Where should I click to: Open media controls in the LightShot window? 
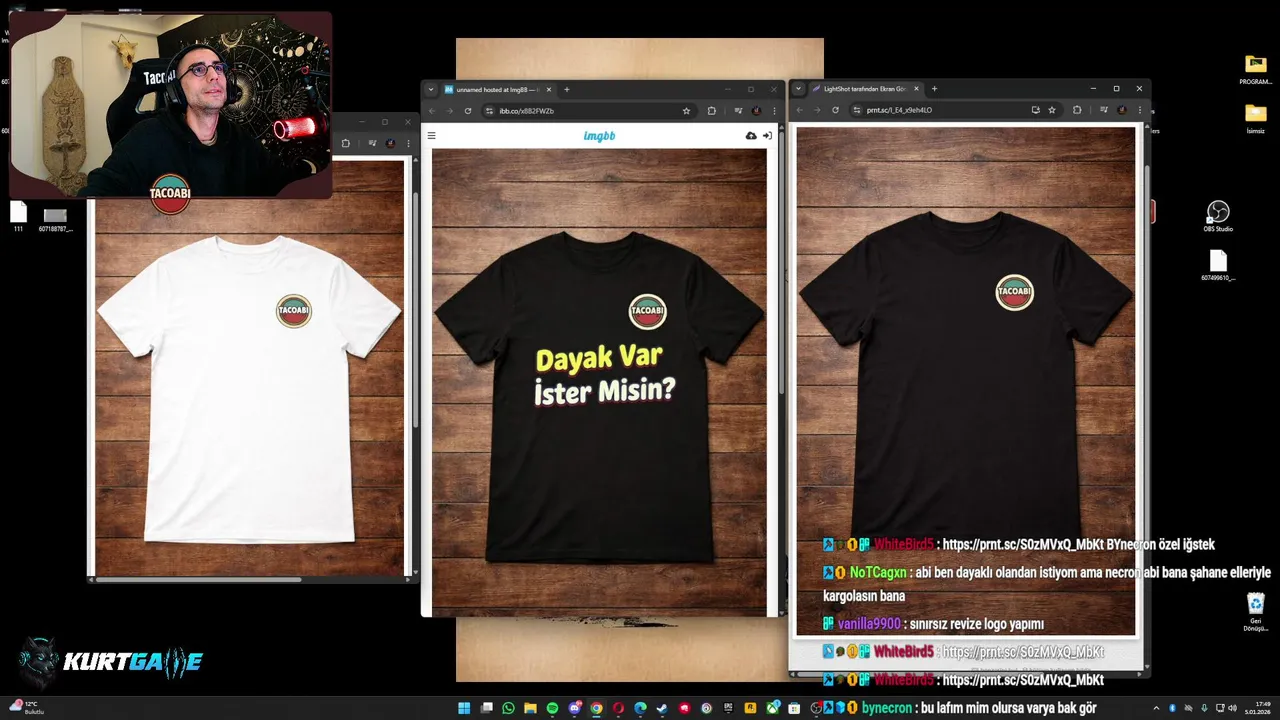1104,110
